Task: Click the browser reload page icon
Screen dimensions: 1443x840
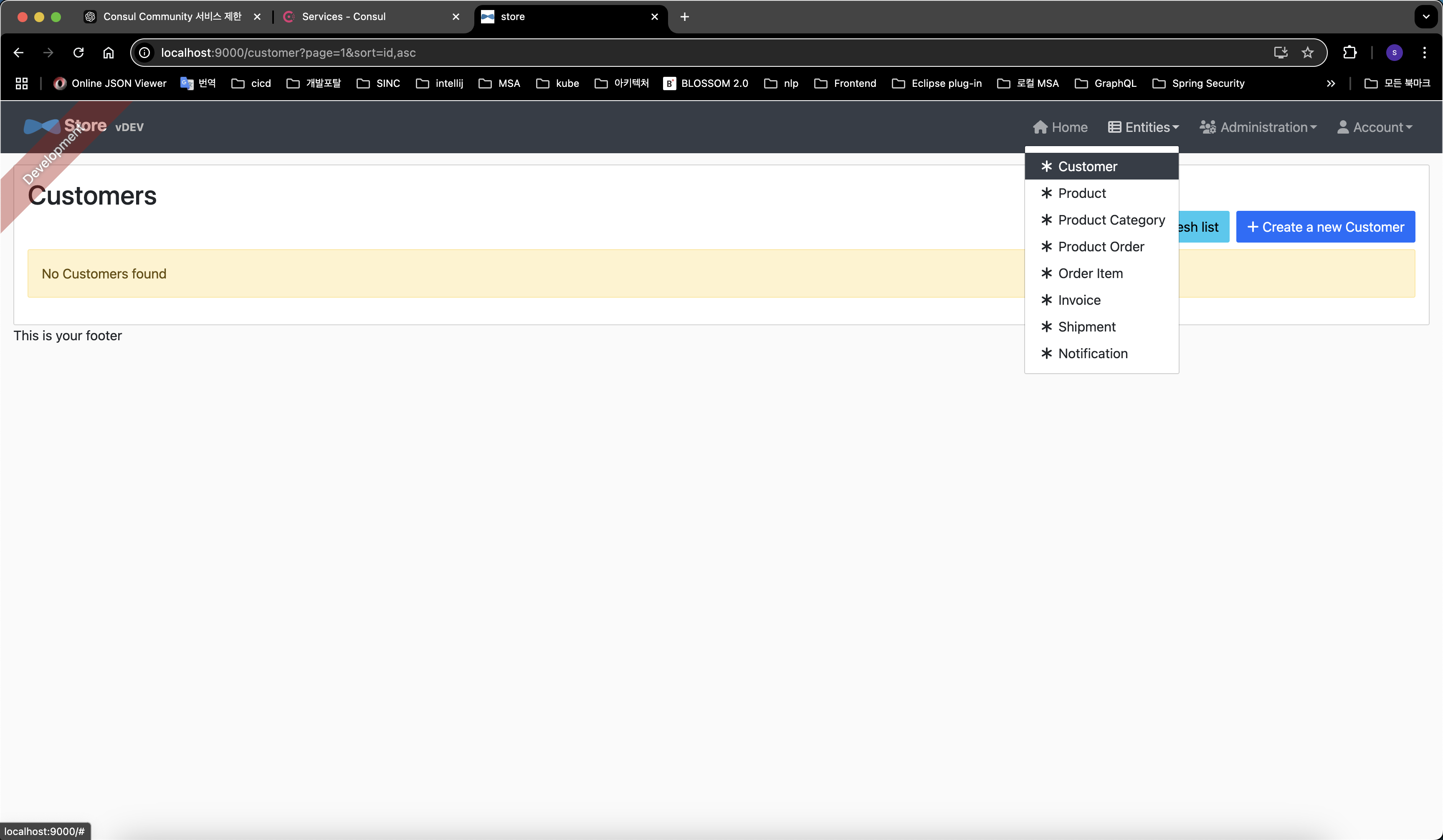Action: (x=78, y=53)
